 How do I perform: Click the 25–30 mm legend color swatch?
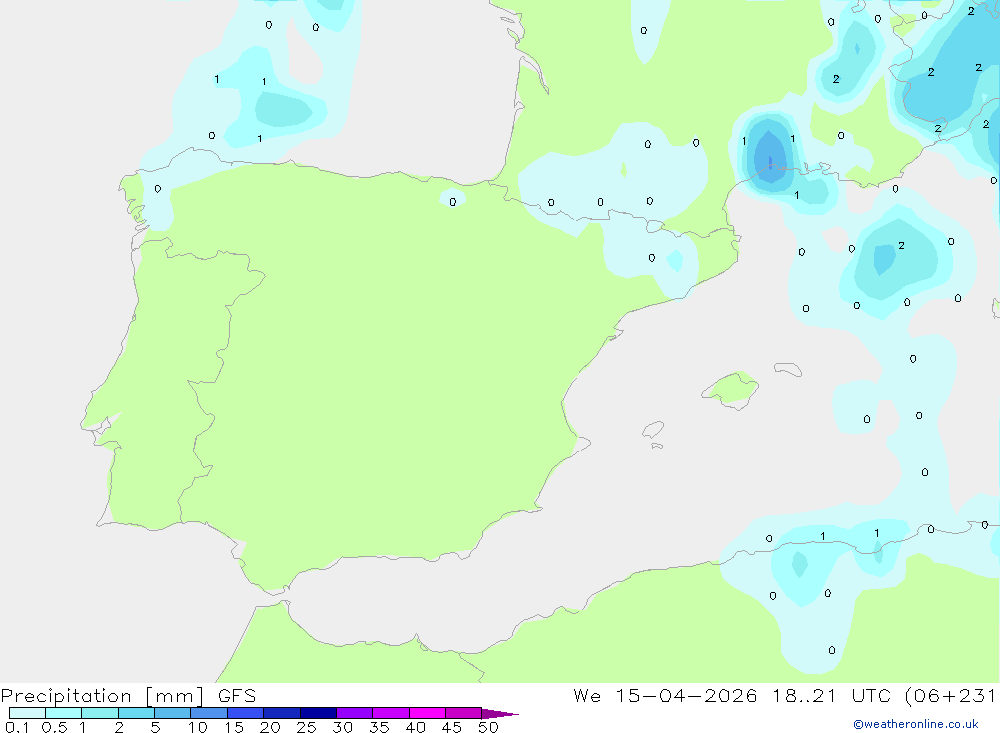point(318,713)
